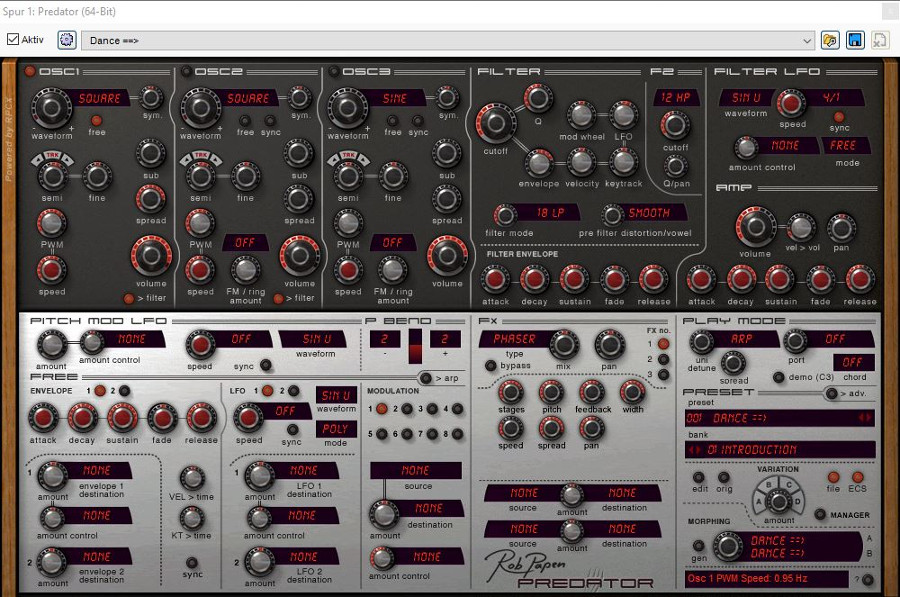Viewport: 900px width, 597px height.
Task: Click the FX mix knob
Action: coord(564,345)
